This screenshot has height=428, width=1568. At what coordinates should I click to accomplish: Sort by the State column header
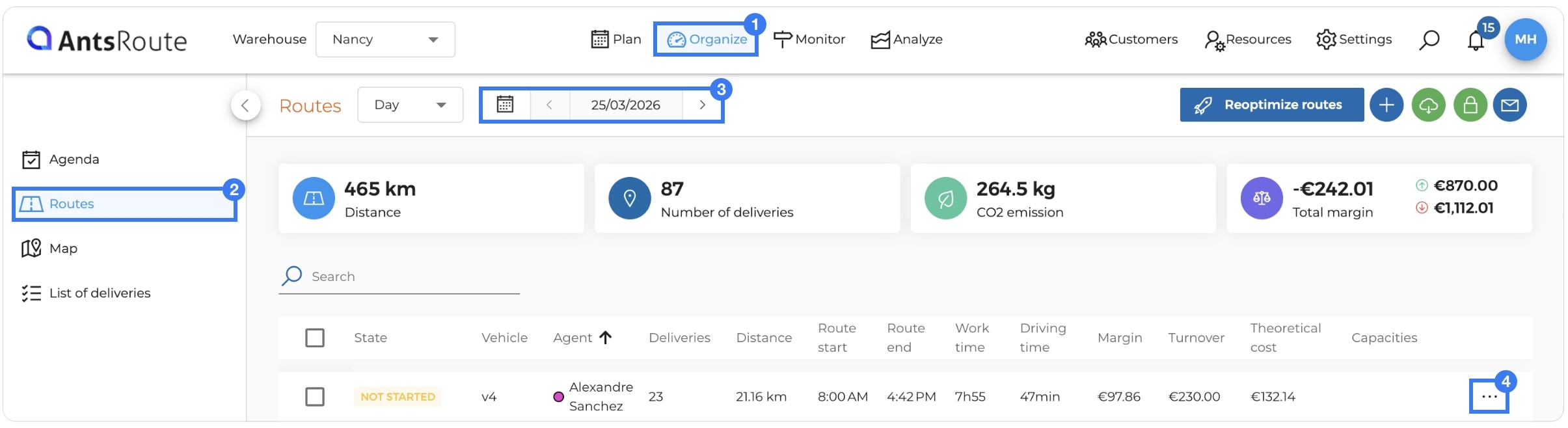click(x=370, y=338)
